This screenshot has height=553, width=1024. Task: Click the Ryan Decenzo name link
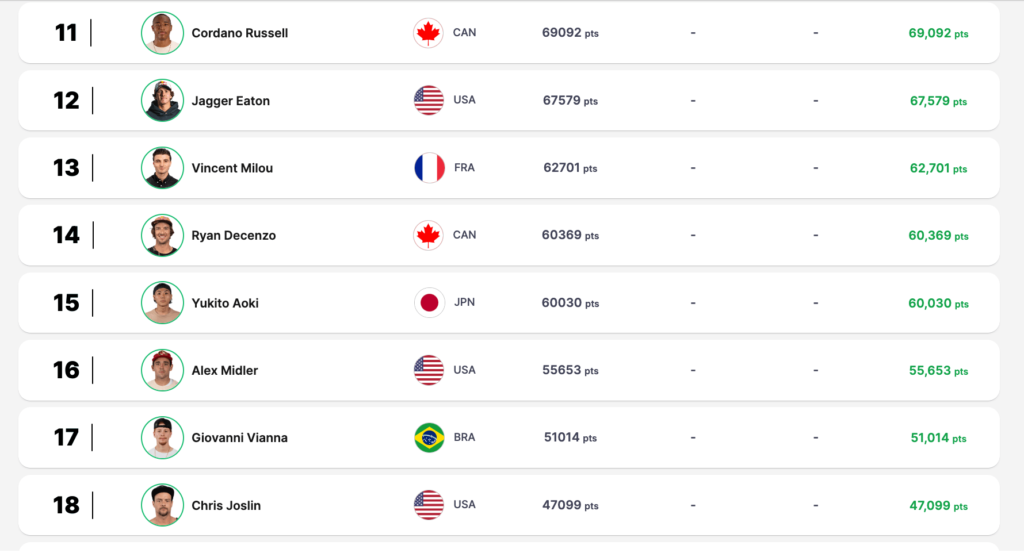233,236
